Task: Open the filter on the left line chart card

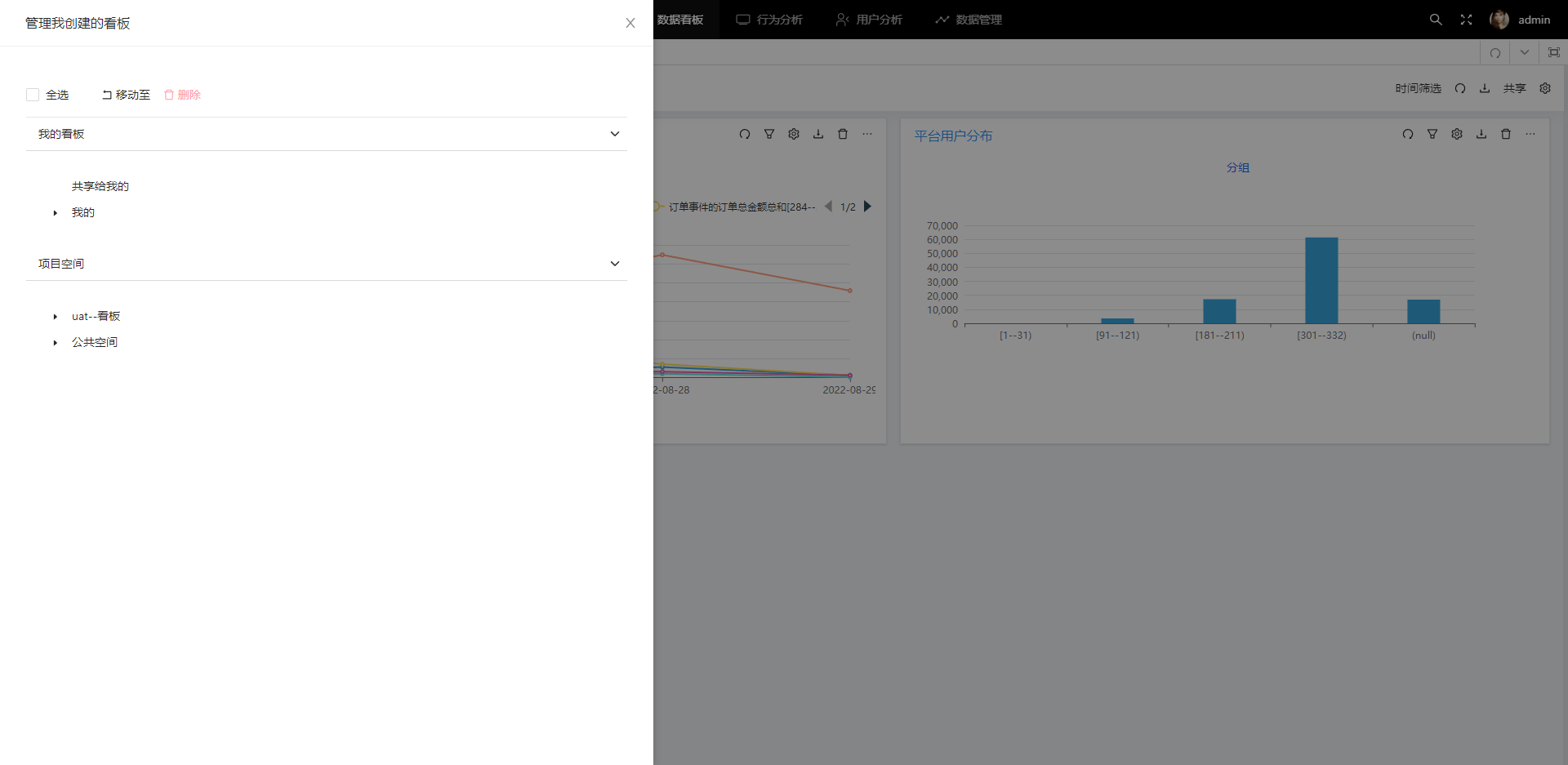Action: point(769,134)
